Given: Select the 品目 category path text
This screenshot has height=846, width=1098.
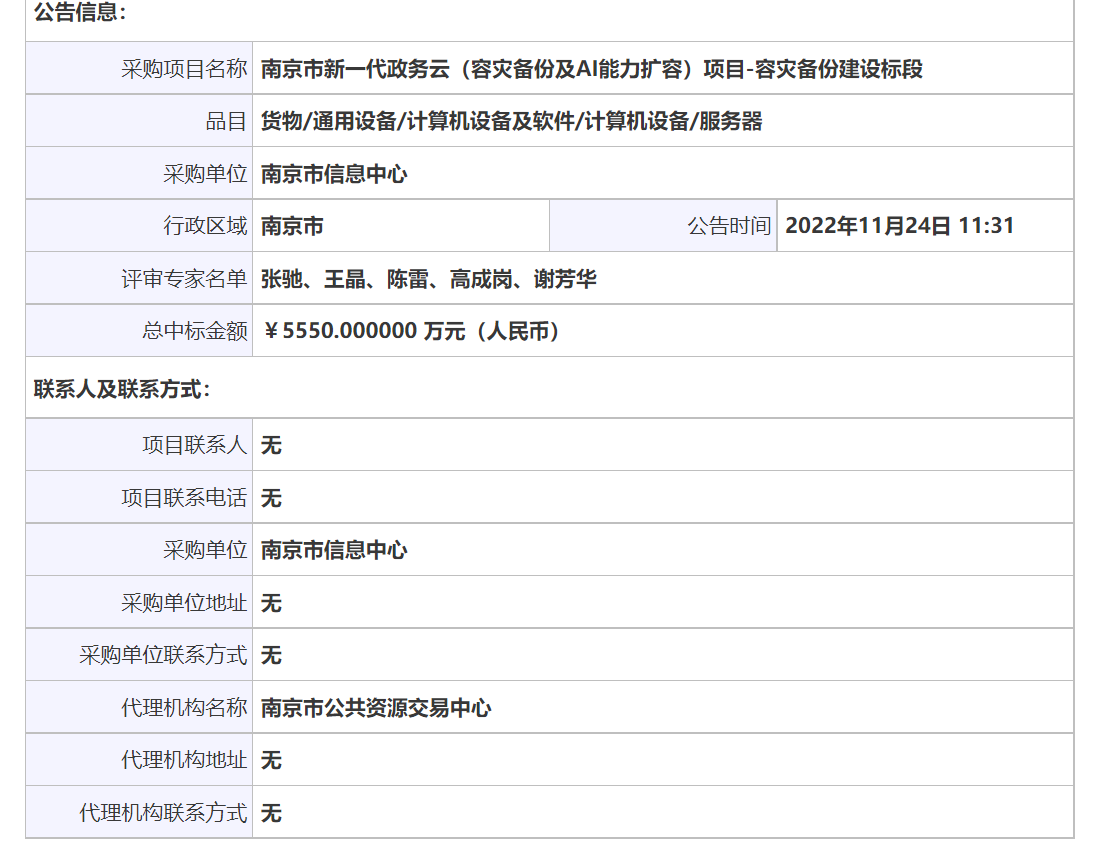Looking at the screenshot, I should [x=511, y=121].
